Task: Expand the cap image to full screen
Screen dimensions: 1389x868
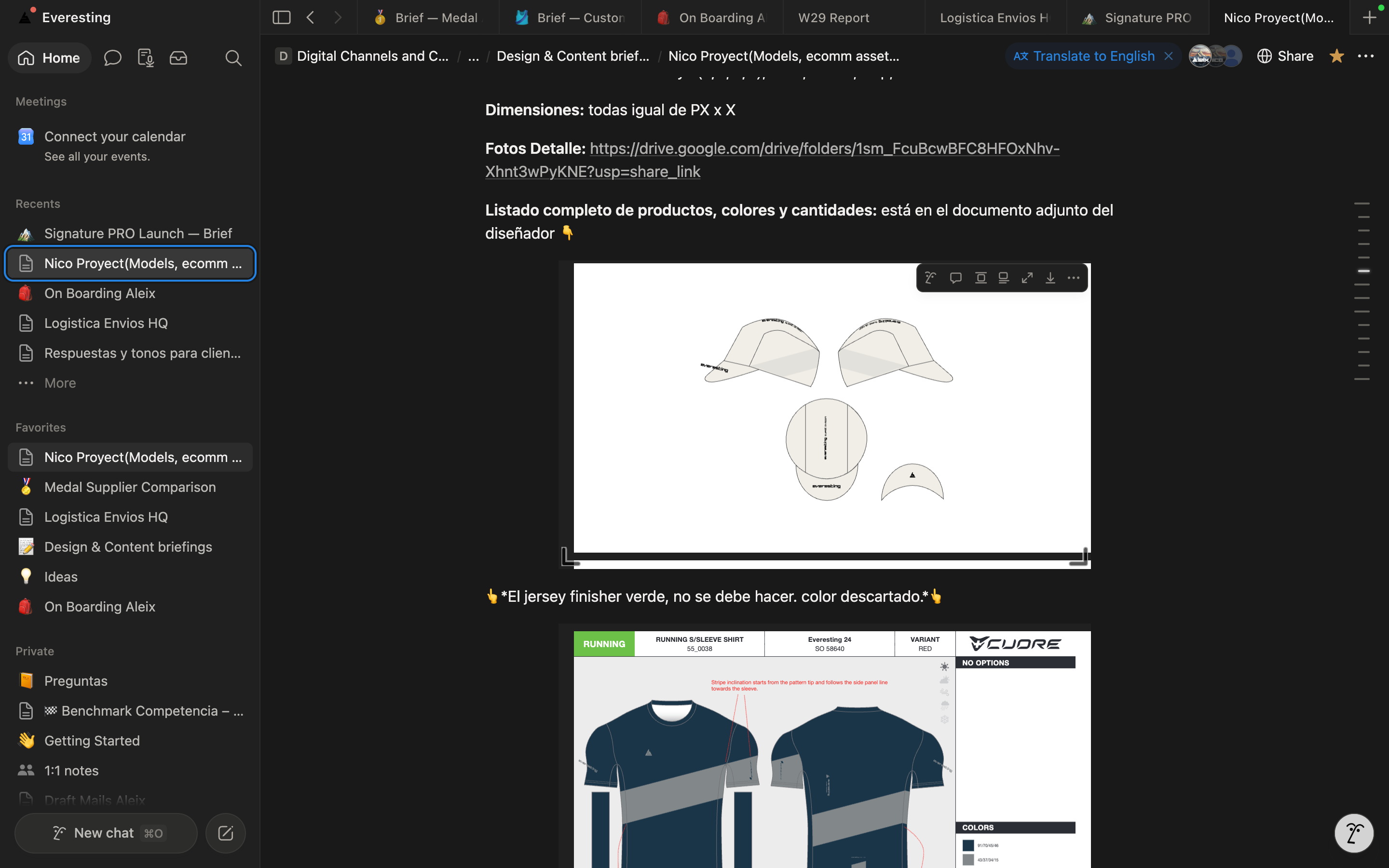Action: click(x=1027, y=278)
